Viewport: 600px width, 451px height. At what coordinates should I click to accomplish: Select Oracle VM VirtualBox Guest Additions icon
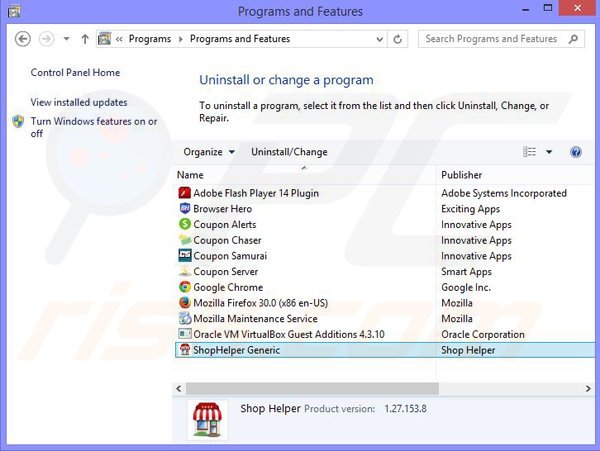click(184, 334)
